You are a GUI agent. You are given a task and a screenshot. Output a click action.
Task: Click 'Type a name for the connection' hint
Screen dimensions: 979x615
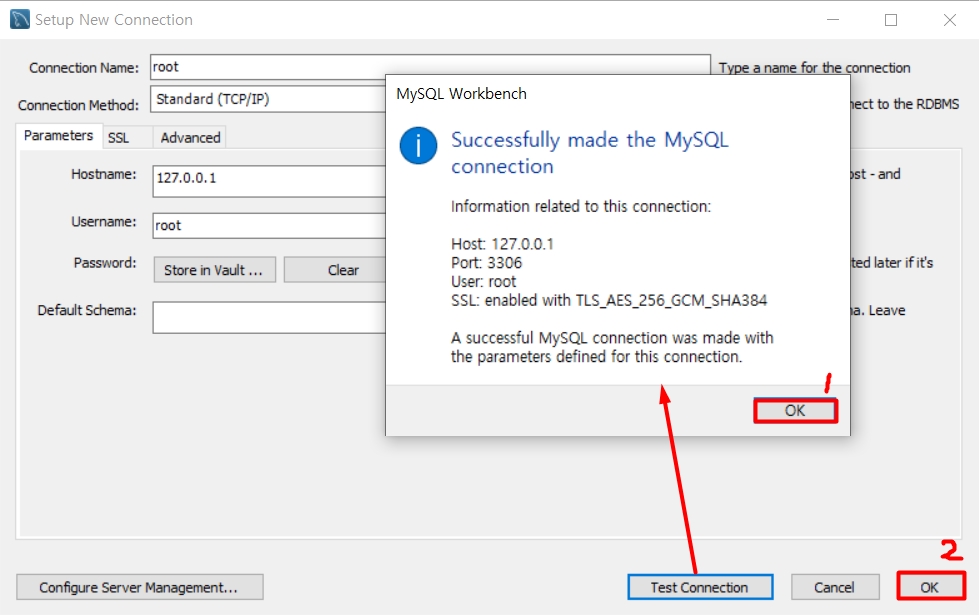[814, 67]
